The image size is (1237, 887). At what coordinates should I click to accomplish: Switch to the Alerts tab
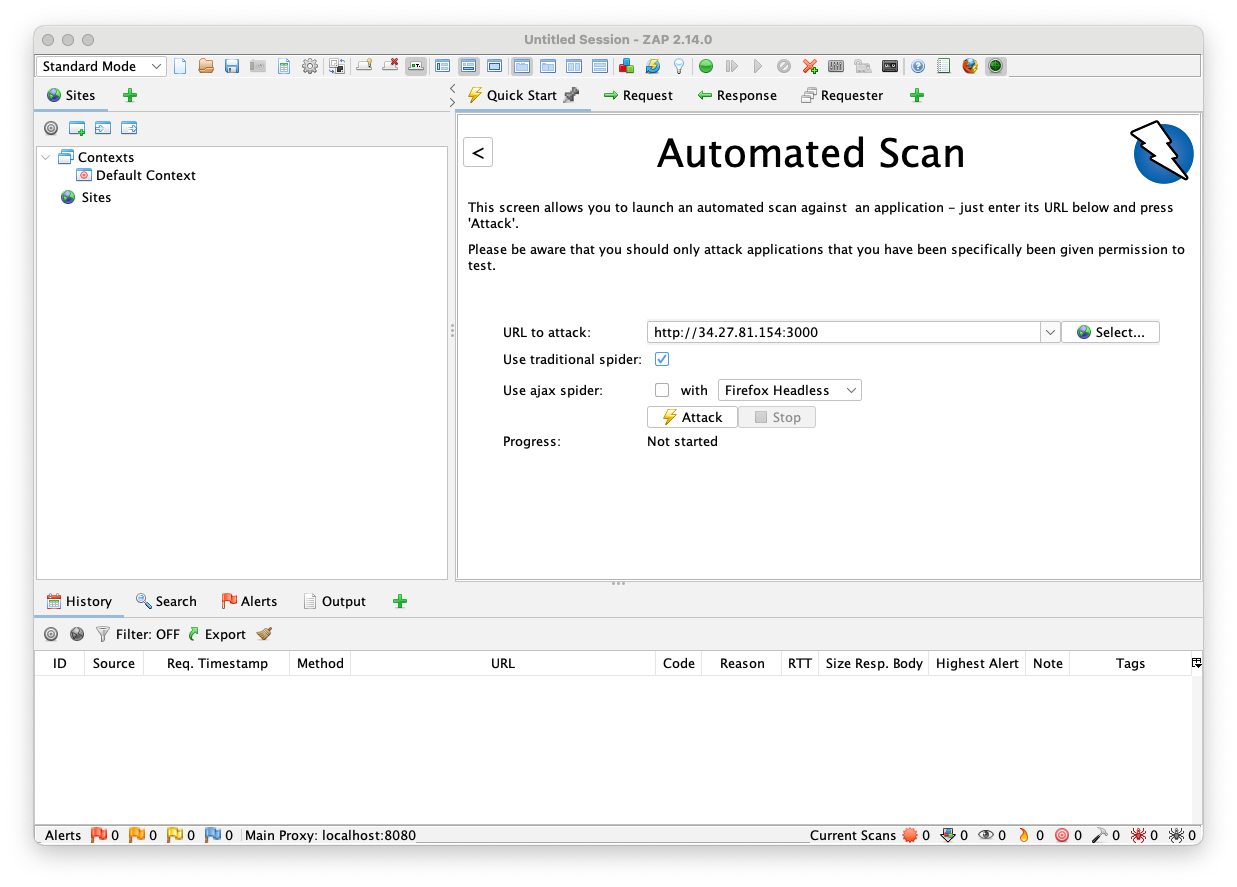pos(249,601)
